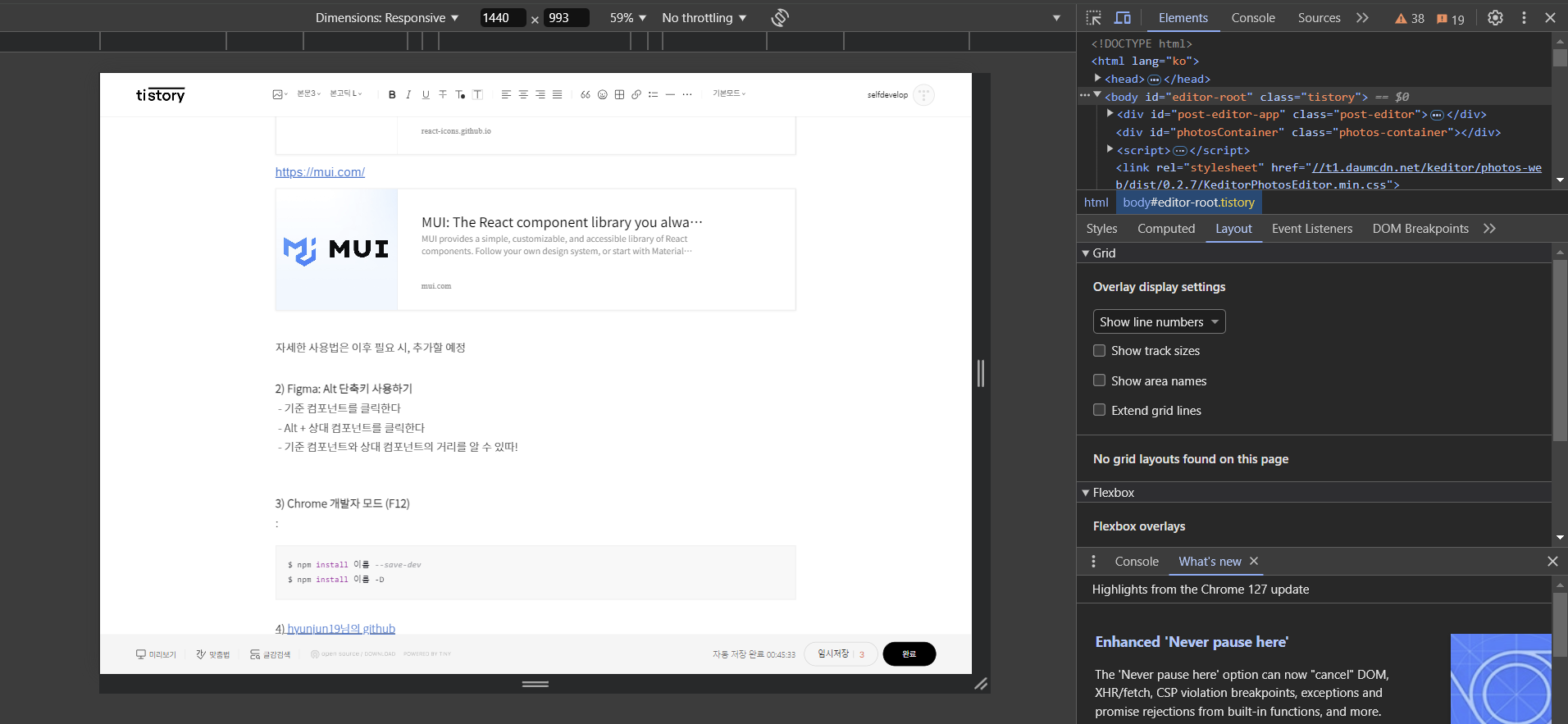Collapse the Flexbox section
This screenshot has height=724, width=1568.
point(1086,493)
